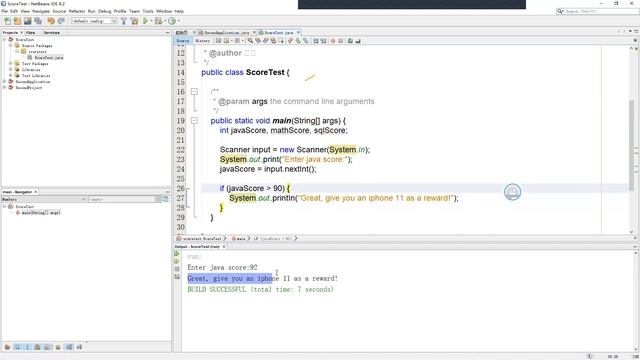Open the Navigate menu

40,11
